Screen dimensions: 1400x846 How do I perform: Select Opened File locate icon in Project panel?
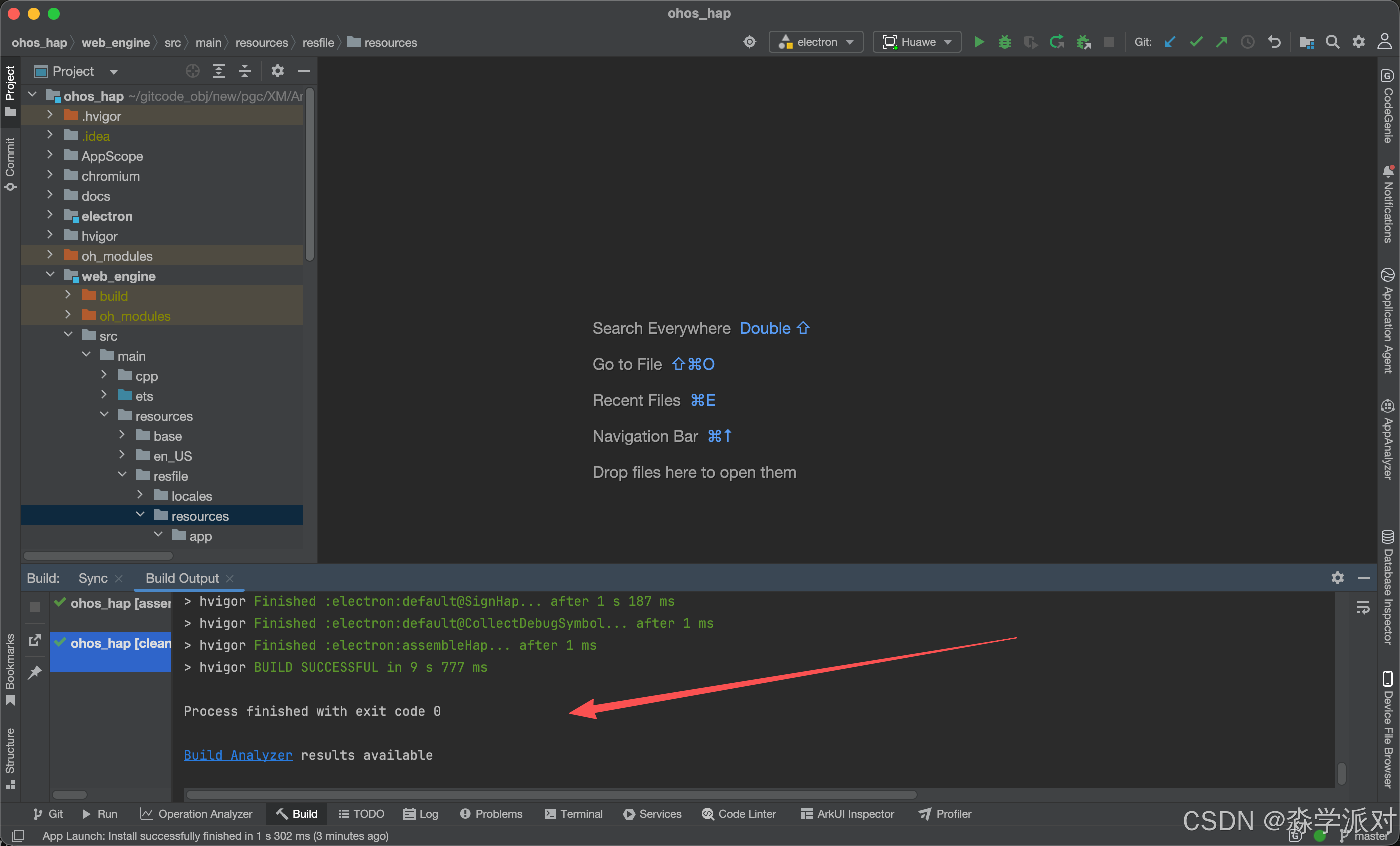click(x=192, y=71)
